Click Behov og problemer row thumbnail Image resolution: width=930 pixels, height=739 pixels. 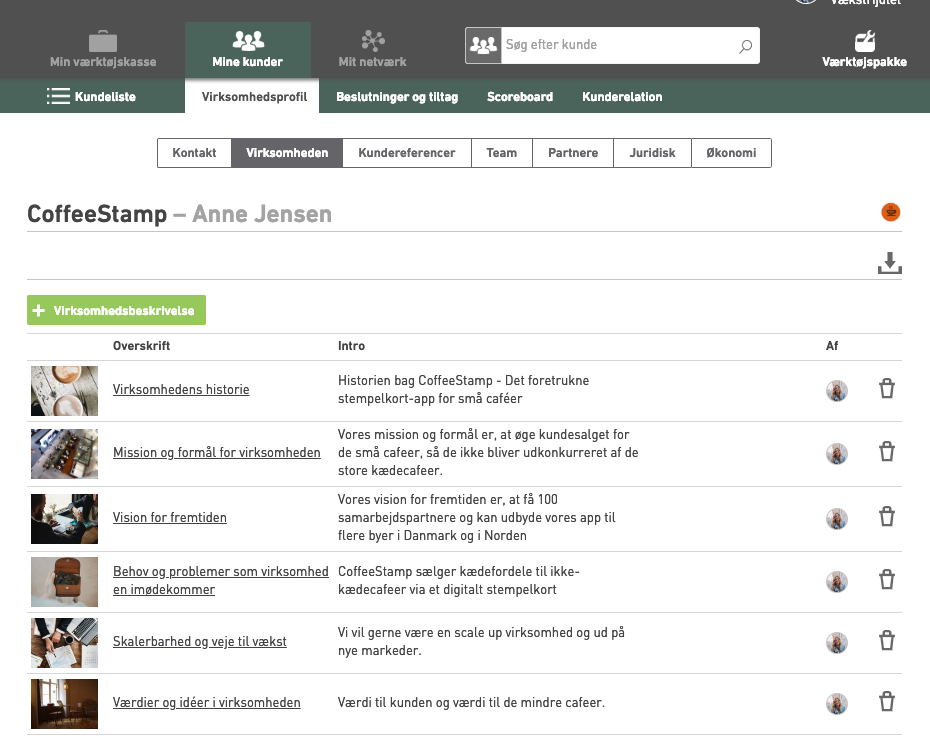point(64,582)
